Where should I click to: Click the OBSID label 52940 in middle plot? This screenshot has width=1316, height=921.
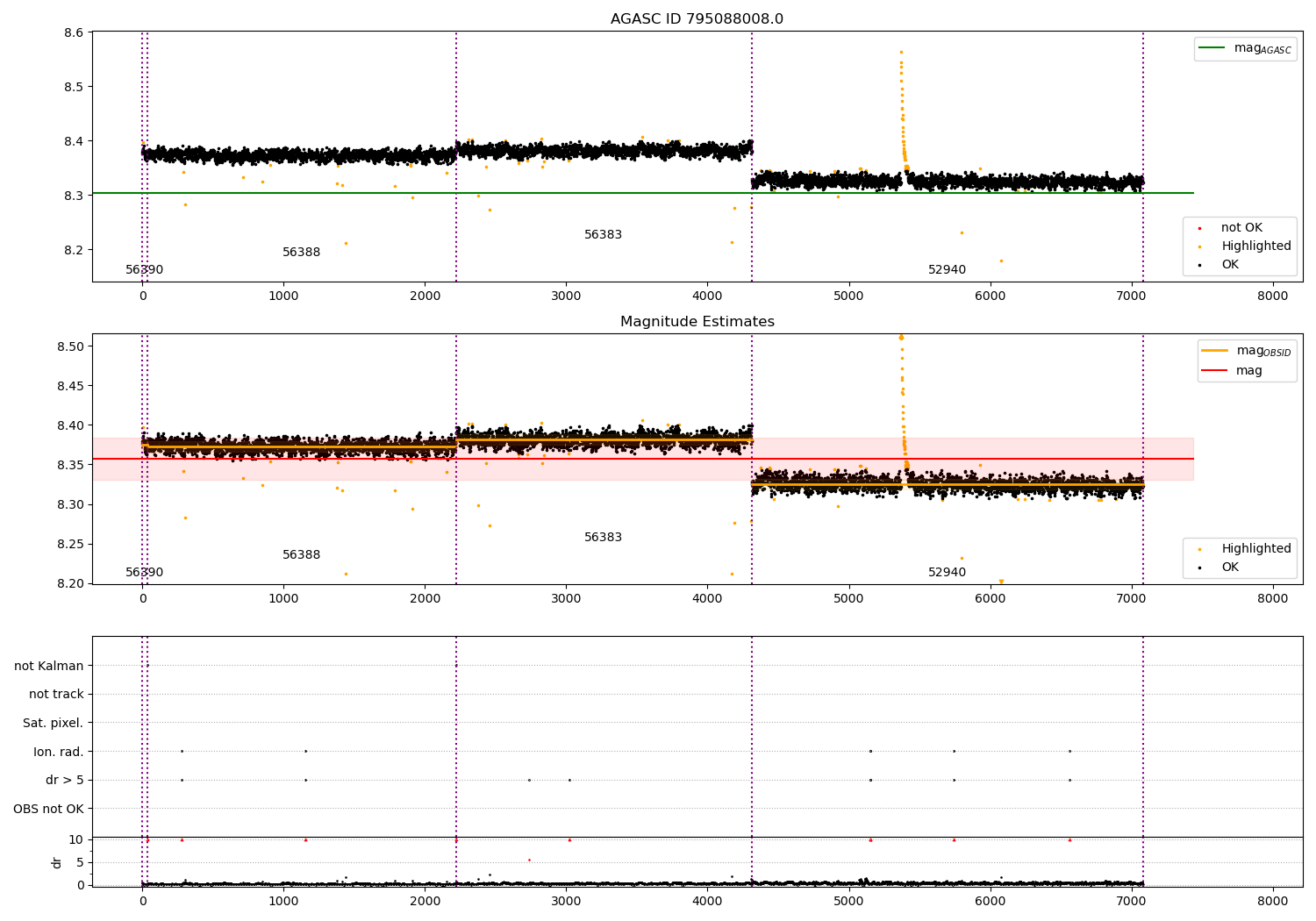(x=947, y=572)
